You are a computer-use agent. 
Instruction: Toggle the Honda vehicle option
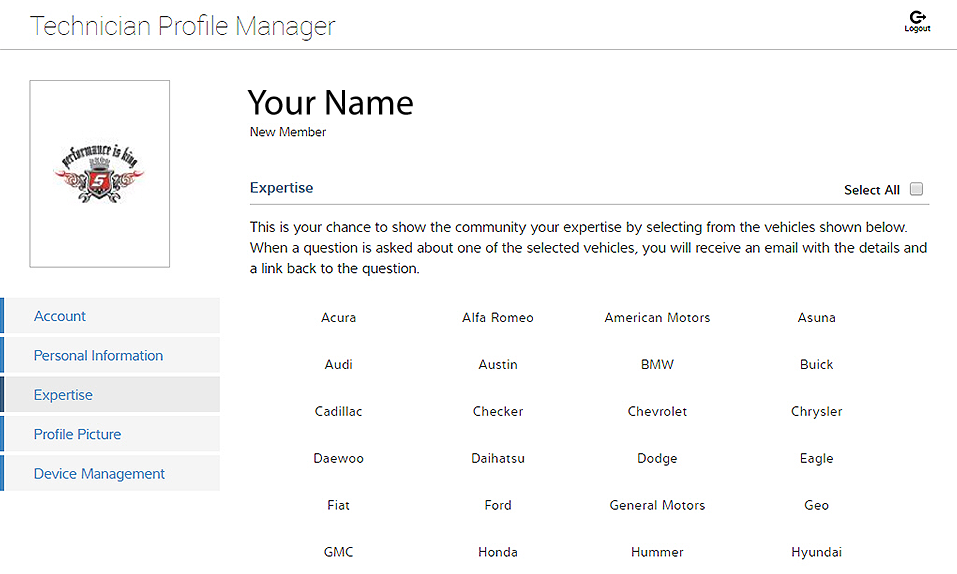[498, 553]
